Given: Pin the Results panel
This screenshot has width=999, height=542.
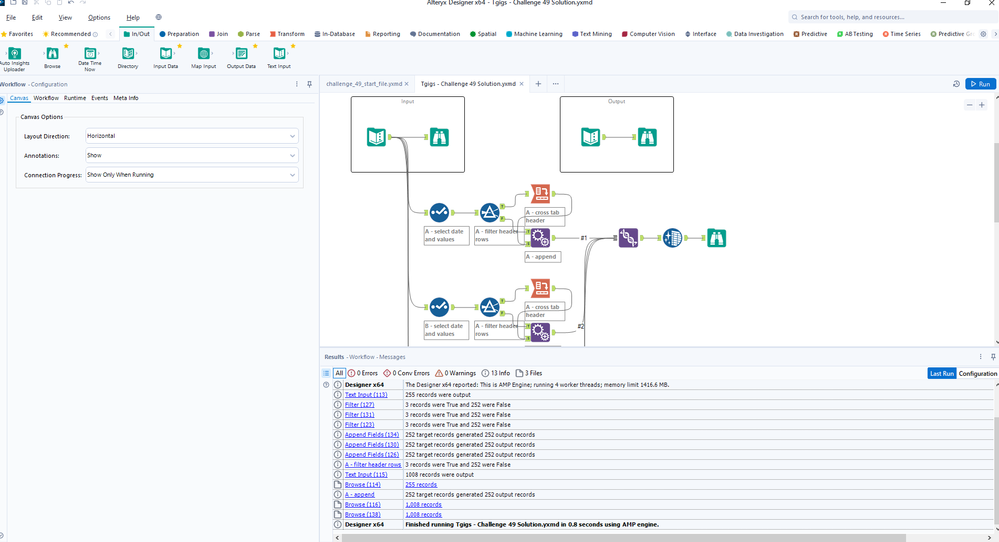Looking at the screenshot, I should click(x=993, y=357).
